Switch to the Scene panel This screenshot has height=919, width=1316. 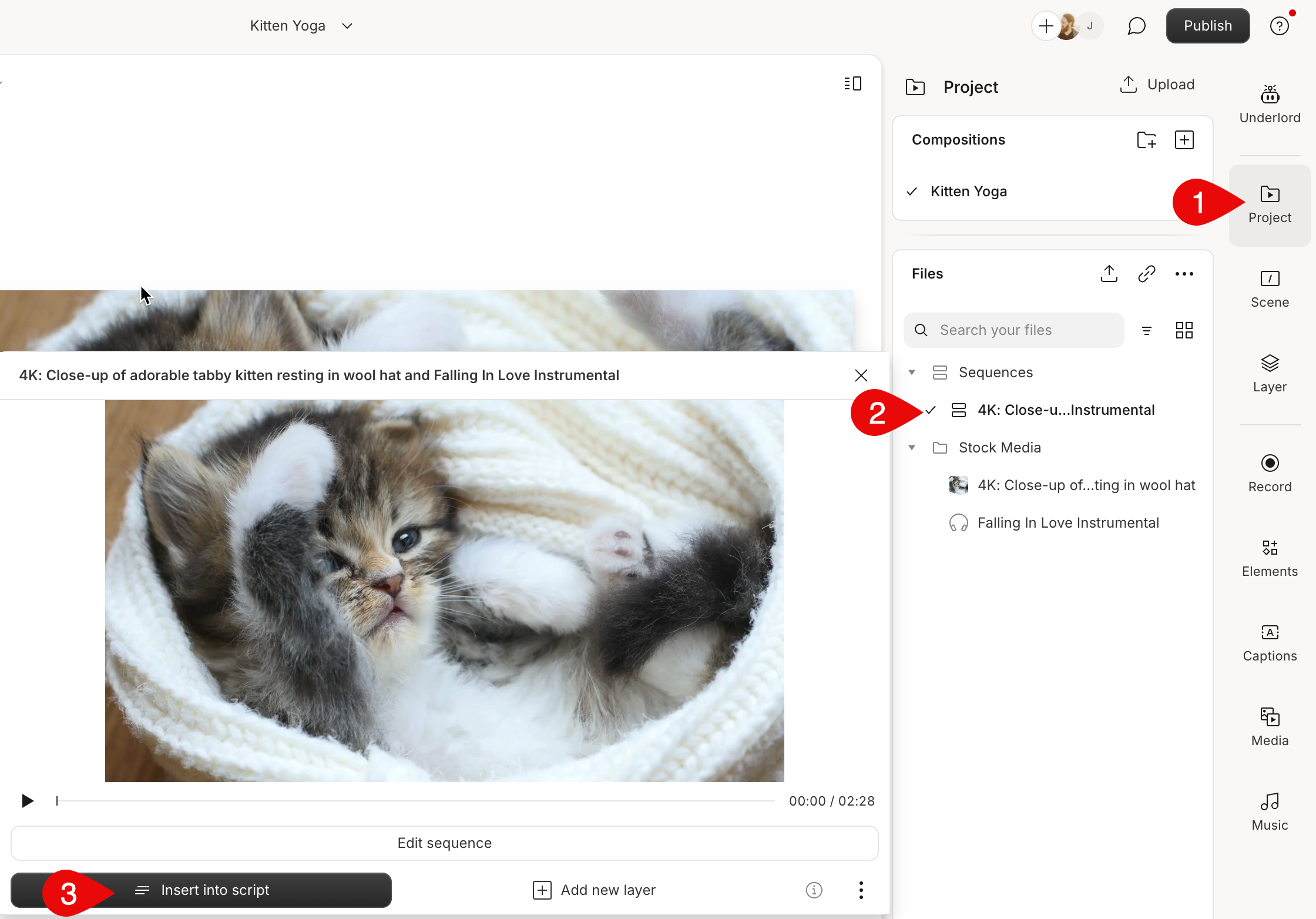click(x=1270, y=288)
